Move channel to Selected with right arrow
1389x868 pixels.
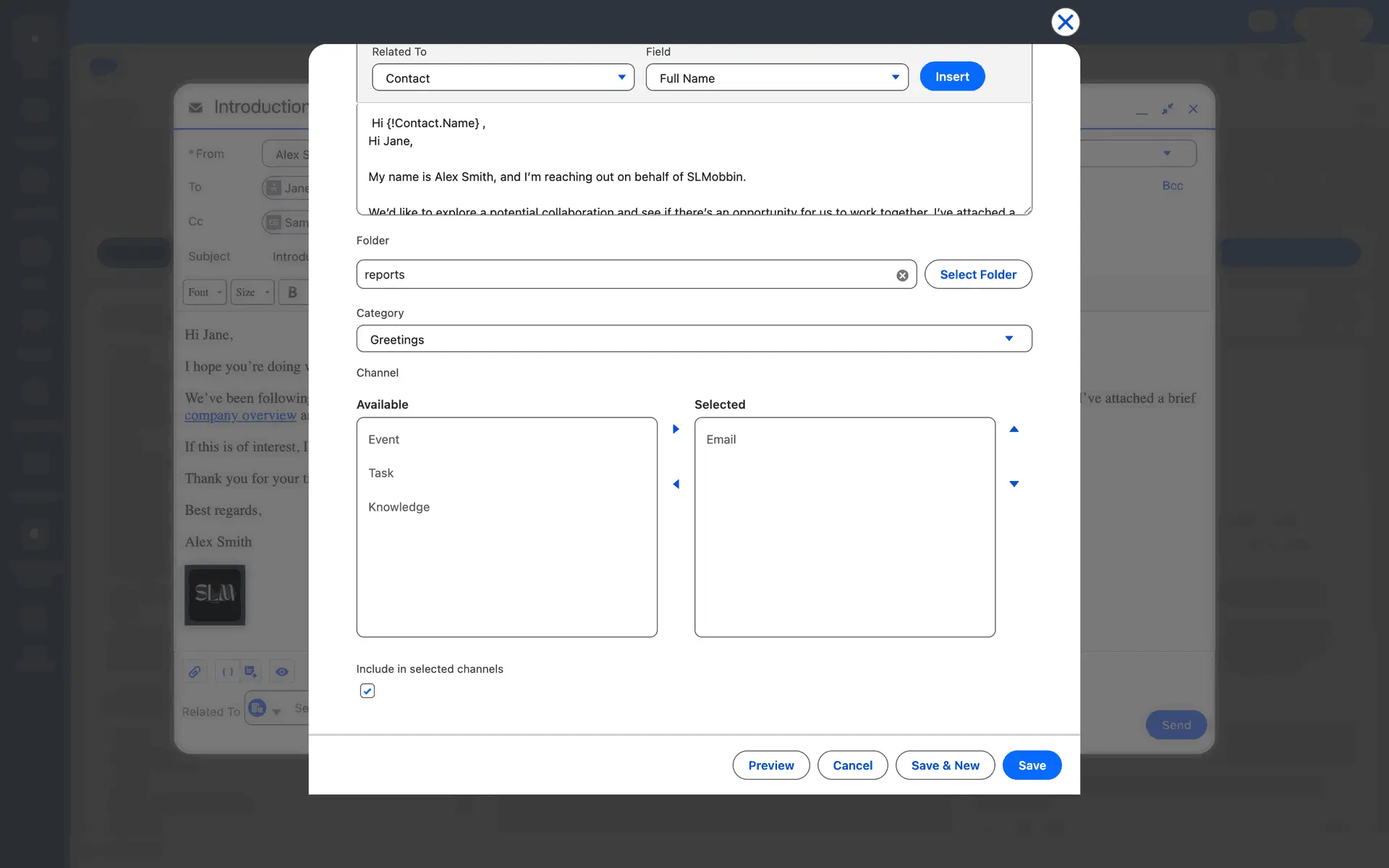676,429
